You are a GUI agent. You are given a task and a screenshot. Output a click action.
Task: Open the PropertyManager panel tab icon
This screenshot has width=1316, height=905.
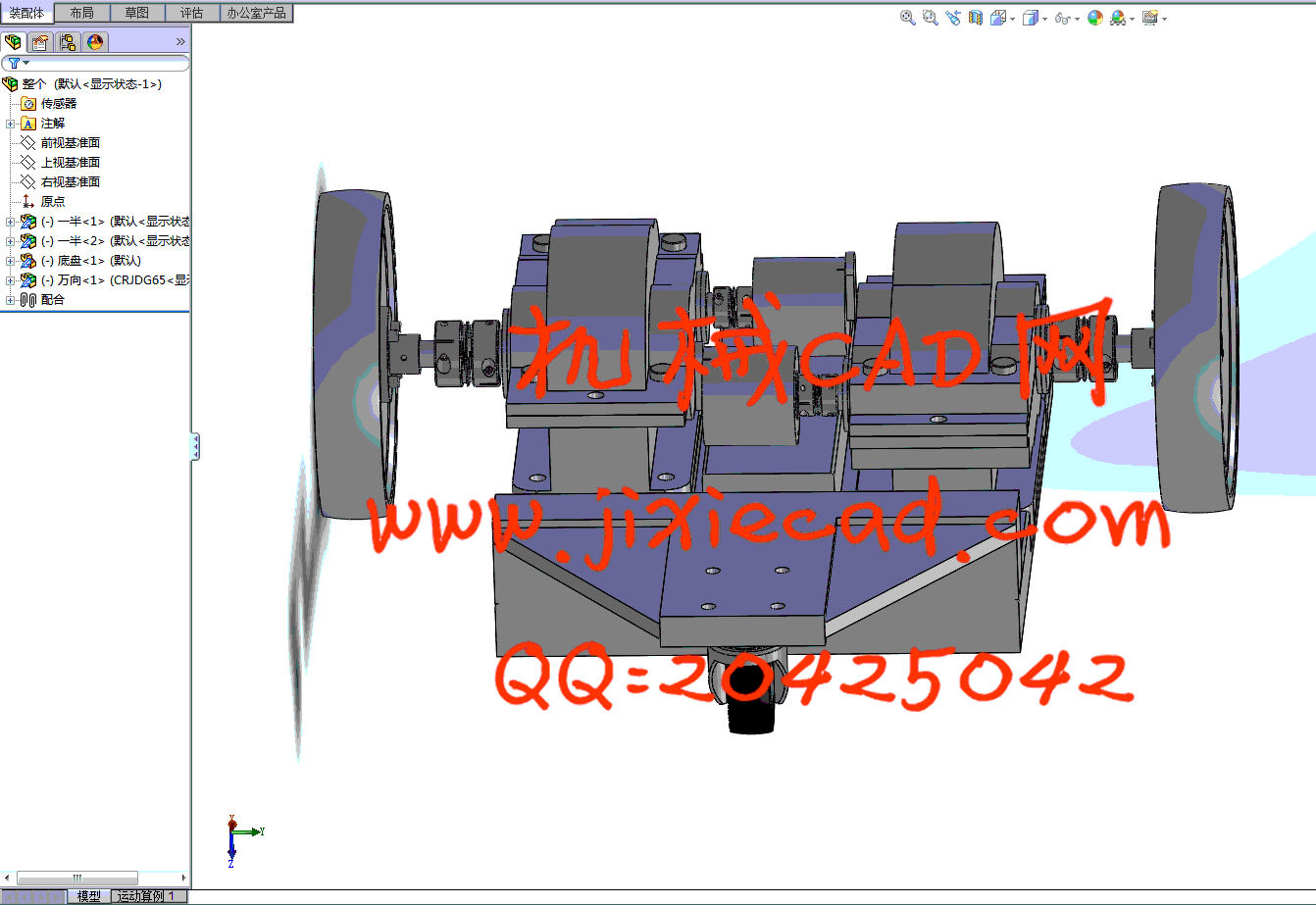40,42
